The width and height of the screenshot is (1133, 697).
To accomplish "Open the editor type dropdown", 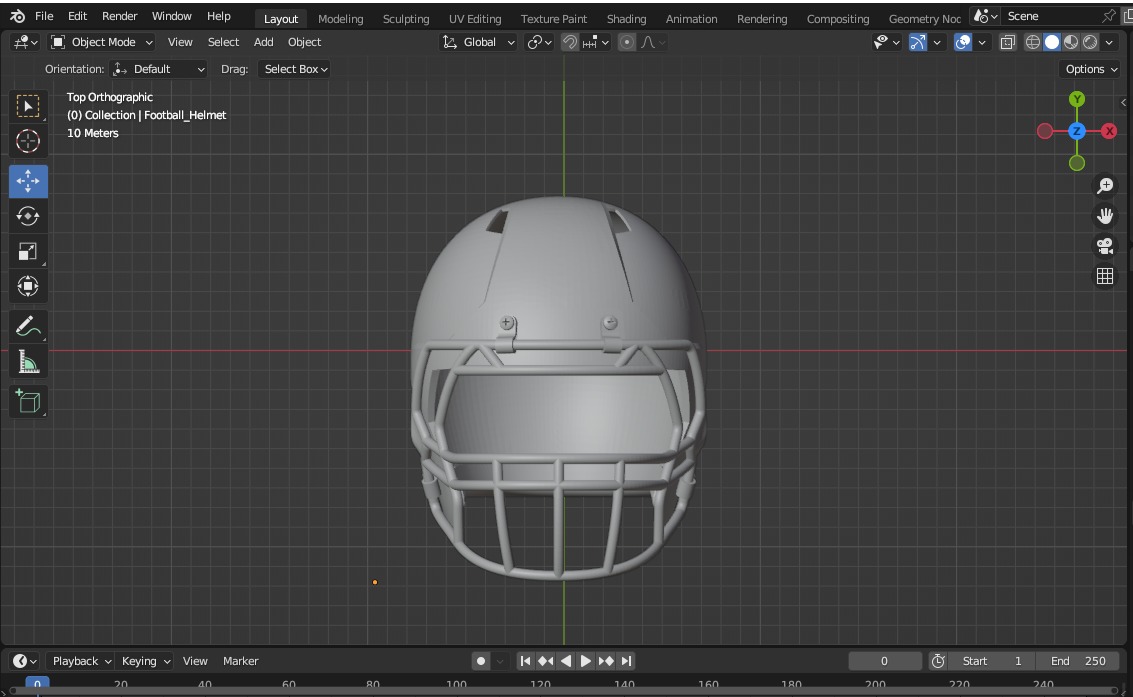I will point(25,43).
